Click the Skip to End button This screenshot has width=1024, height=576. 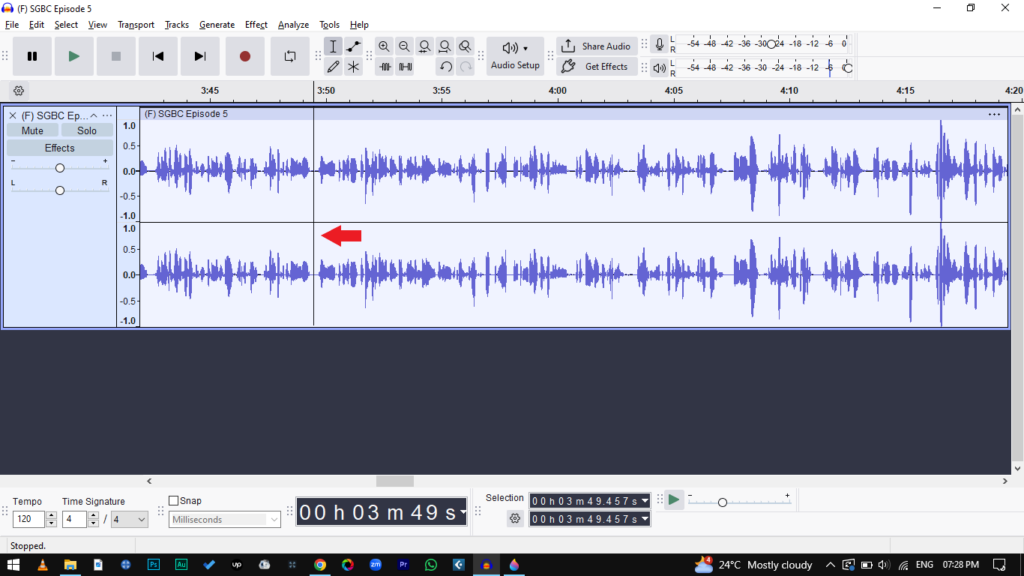tap(200, 57)
